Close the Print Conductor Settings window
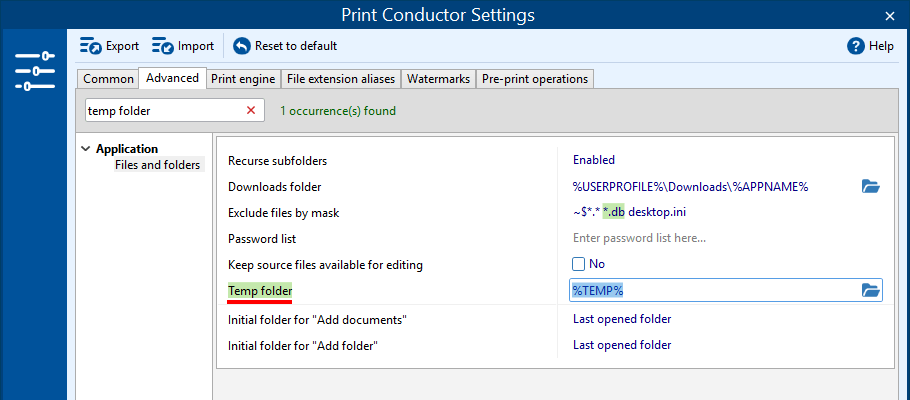This screenshot has width=910, height=400. (x=890, y=15)
